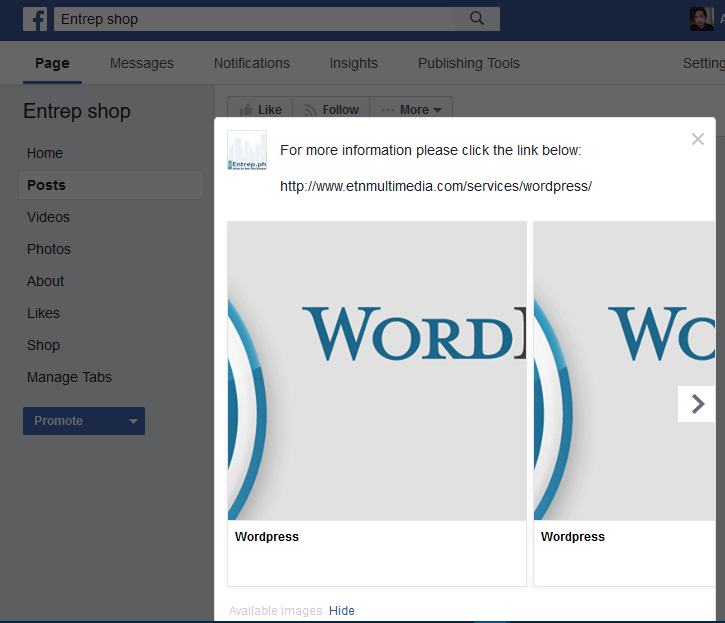The image size is (725, 623).
Task: Advance carousel with the next arrow
Action: click(x=697, y=404)
